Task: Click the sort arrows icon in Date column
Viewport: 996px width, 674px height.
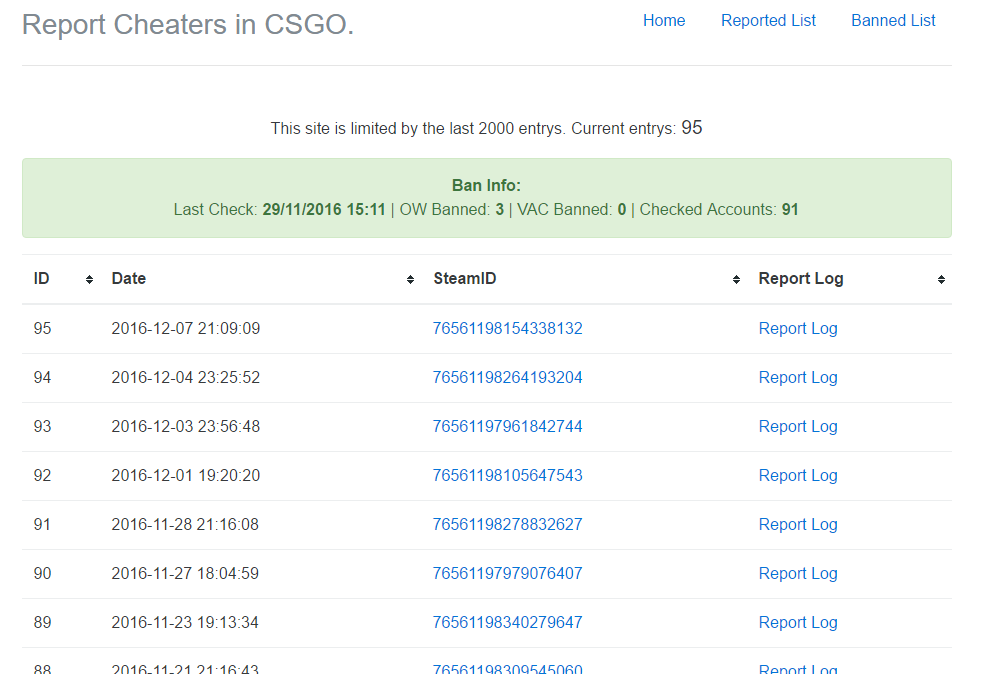Action: 411,280
